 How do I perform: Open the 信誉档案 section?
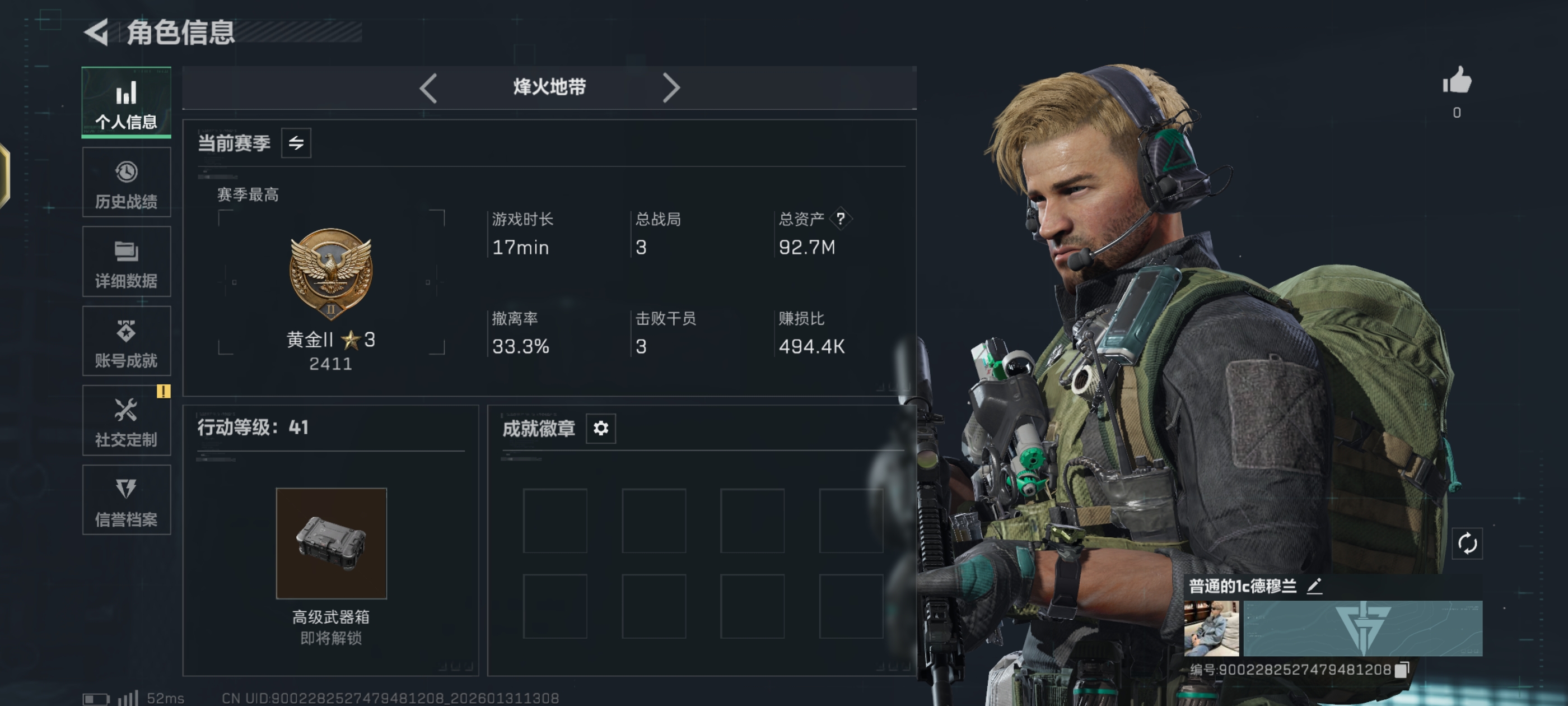point(127,500)
